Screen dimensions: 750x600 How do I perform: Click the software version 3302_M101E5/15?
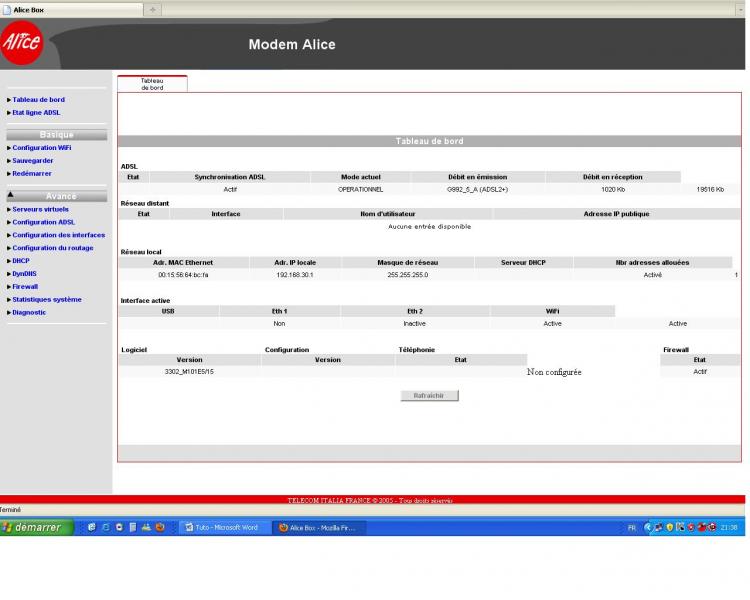pos(189,372)
